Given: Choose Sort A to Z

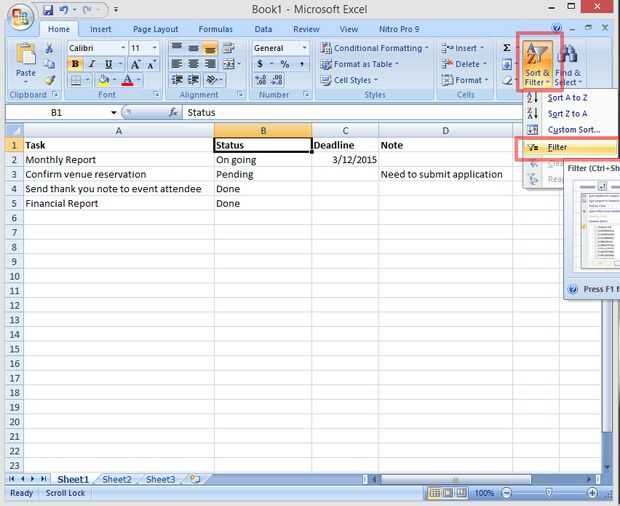Looking at the screenshot, I should point(570,98).
